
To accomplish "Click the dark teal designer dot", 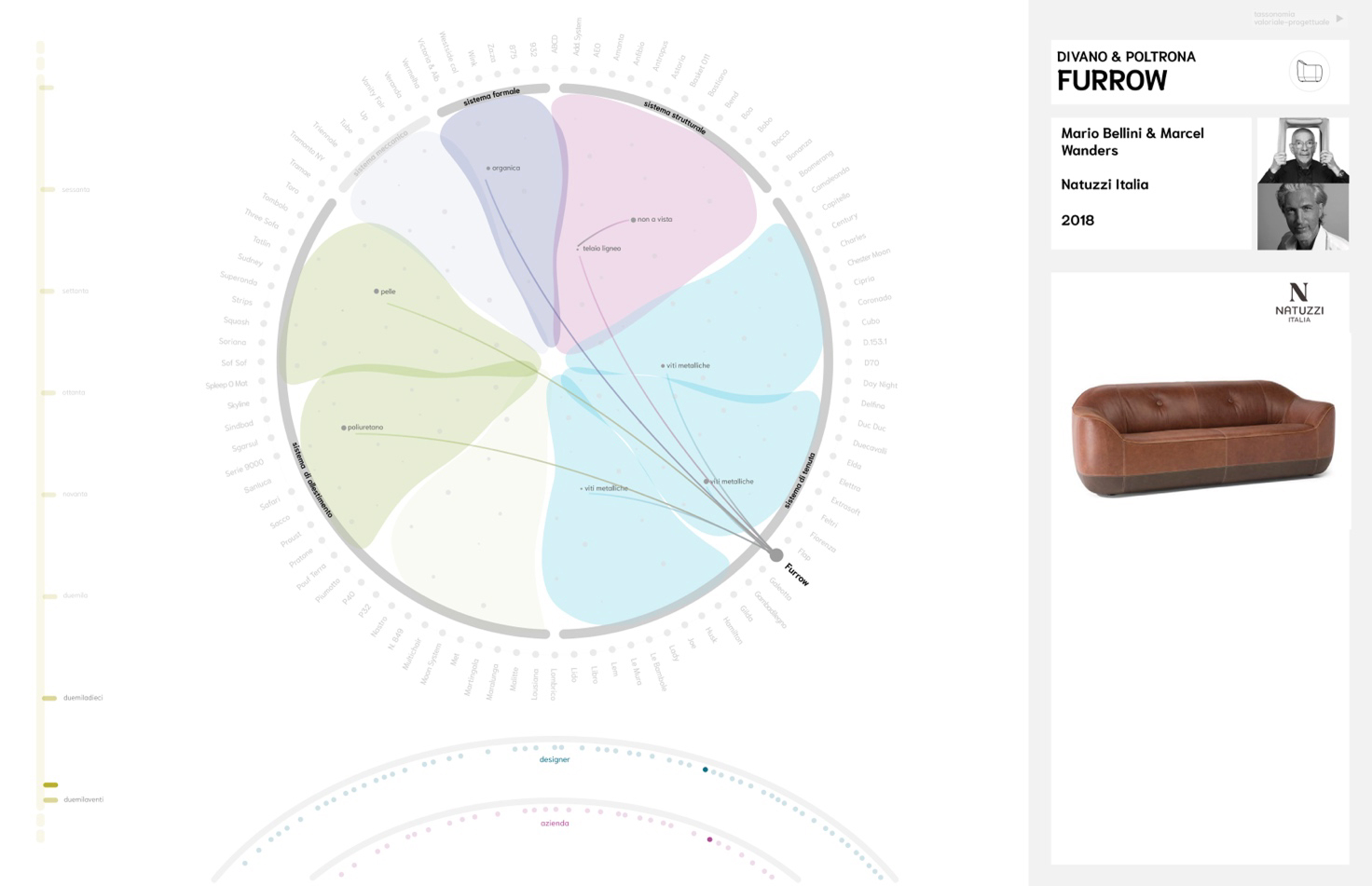I will [706, 770].
